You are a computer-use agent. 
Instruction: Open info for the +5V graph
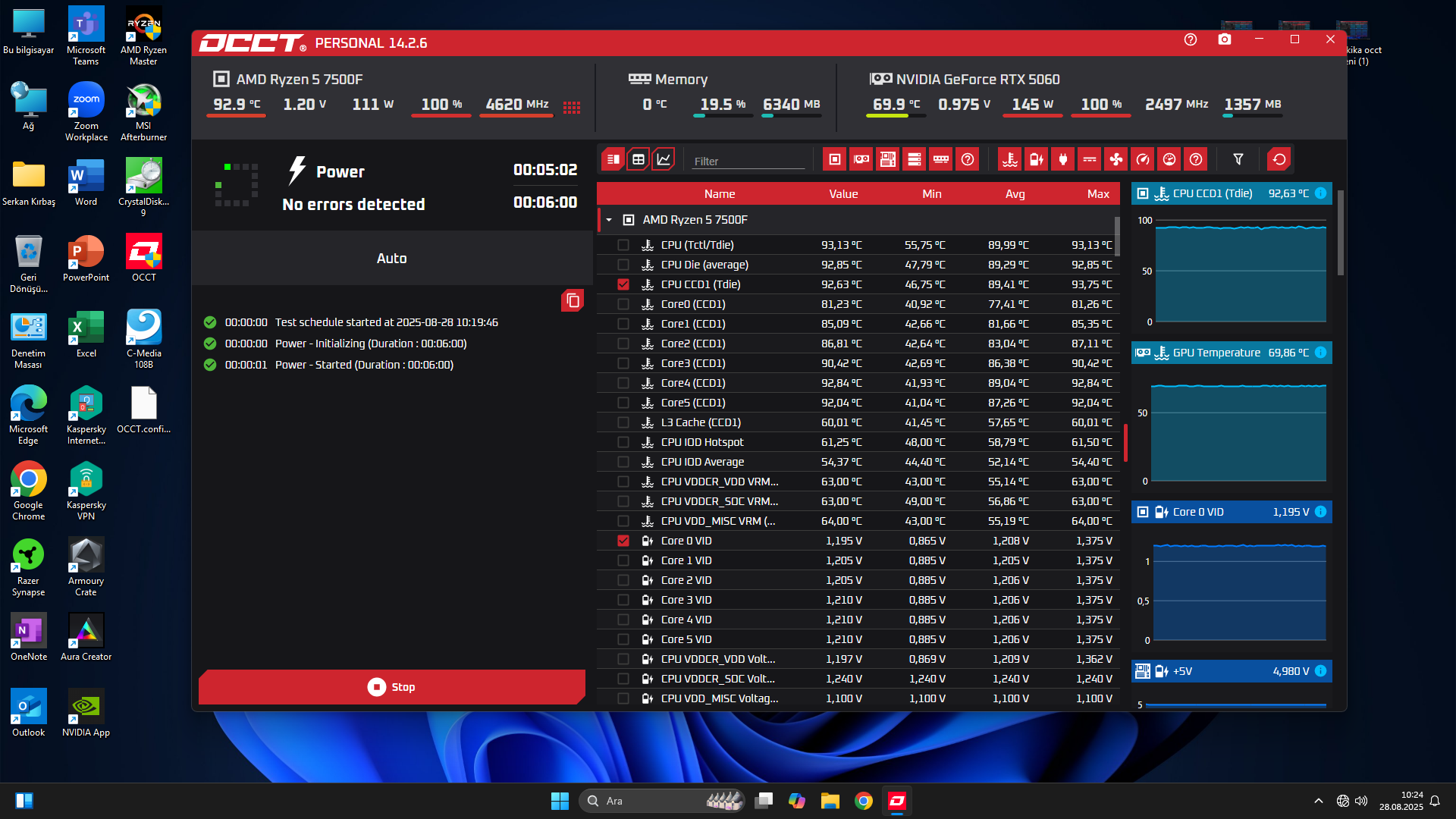1321,671
